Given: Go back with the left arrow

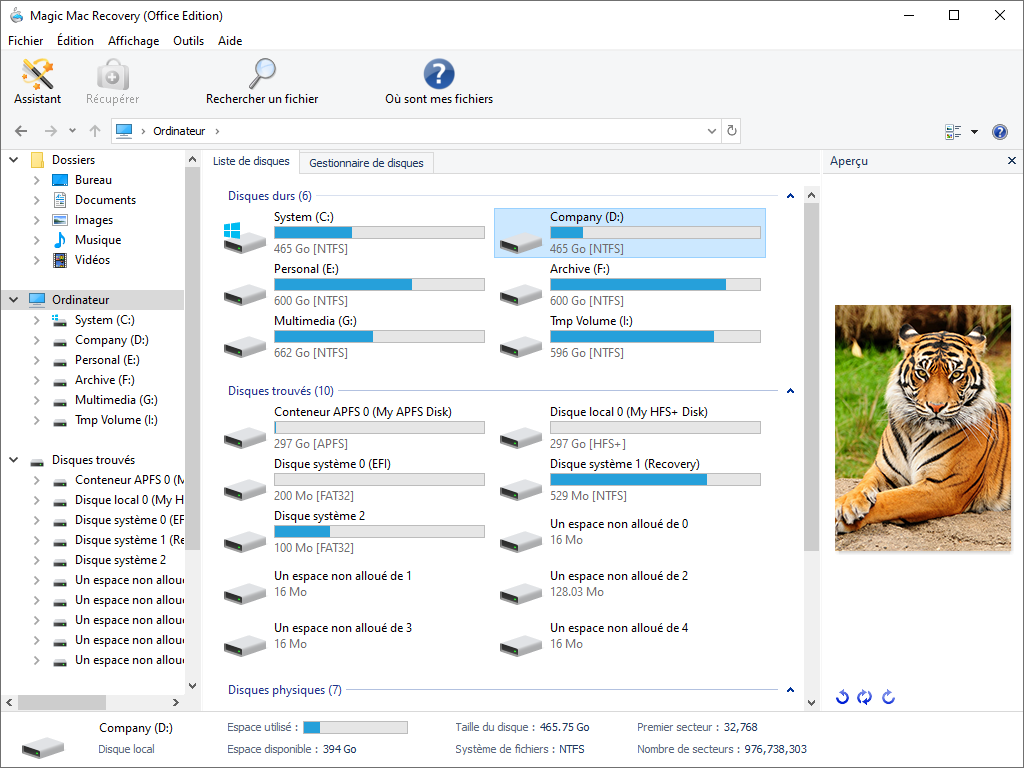Looking at the screenshot, I should [21, 131].
